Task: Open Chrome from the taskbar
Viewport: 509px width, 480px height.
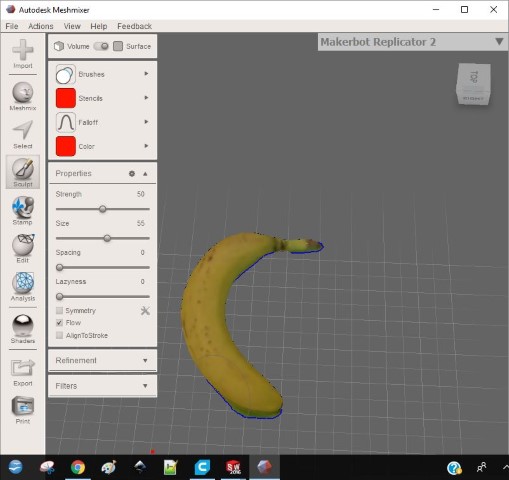Action: coord(78,467)
